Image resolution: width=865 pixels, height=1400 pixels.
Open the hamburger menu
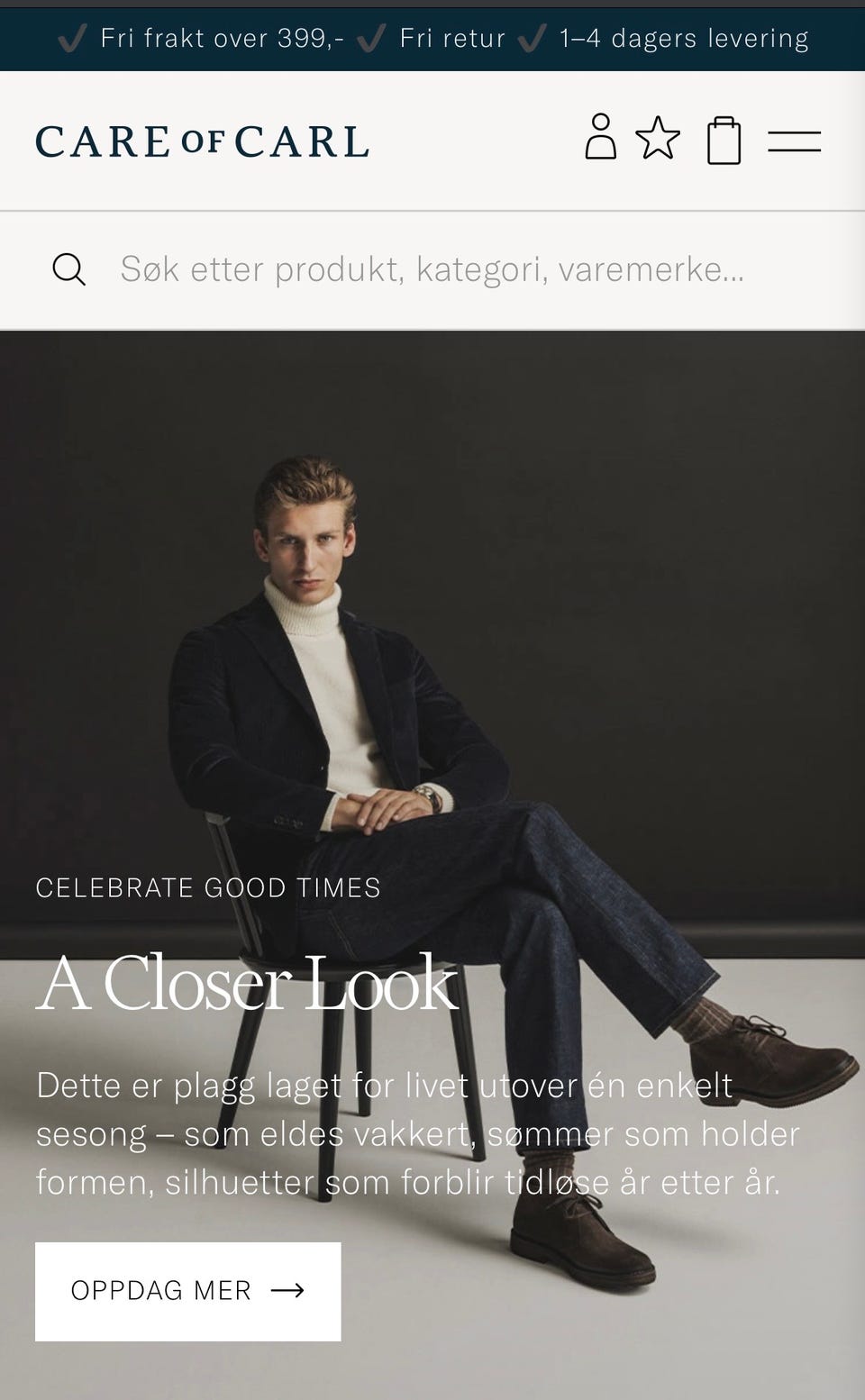[x=794, y=141]
